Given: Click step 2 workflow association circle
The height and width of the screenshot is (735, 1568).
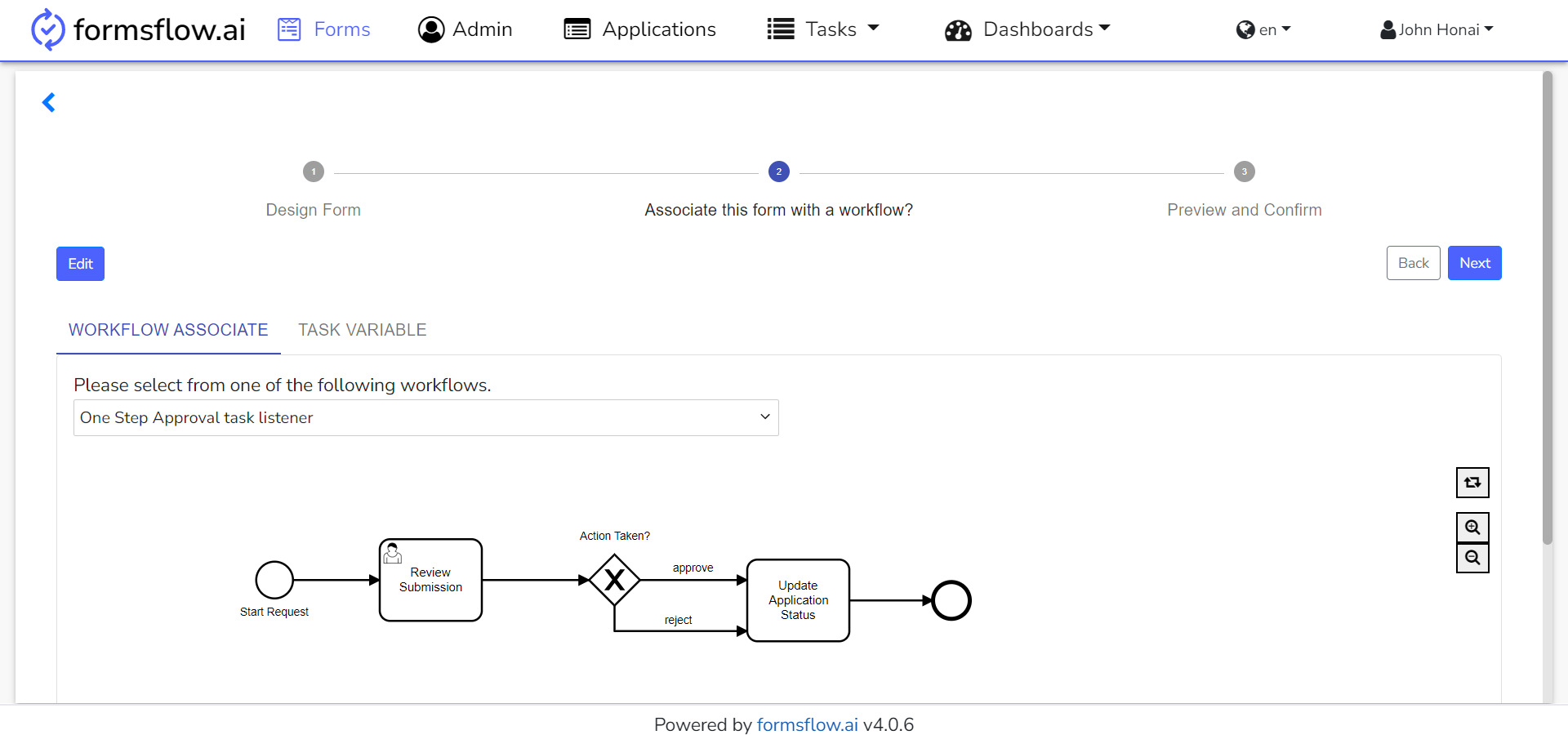Looking at the screenshot, I should 779,171.
